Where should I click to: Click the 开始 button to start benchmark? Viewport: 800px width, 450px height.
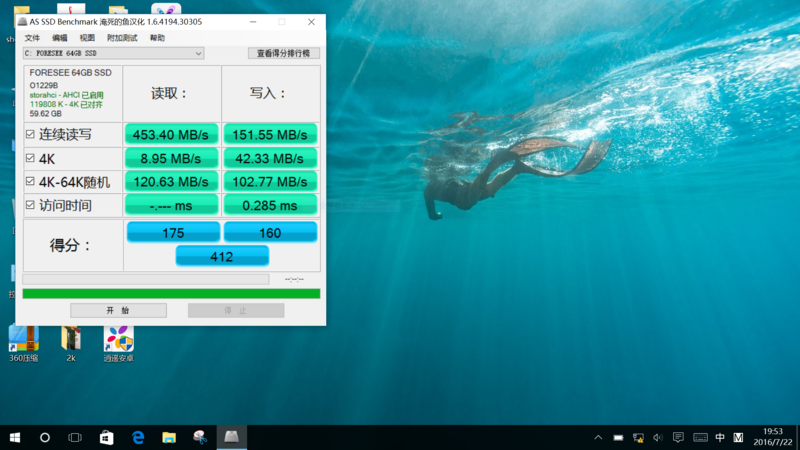[x=118, y=311]
